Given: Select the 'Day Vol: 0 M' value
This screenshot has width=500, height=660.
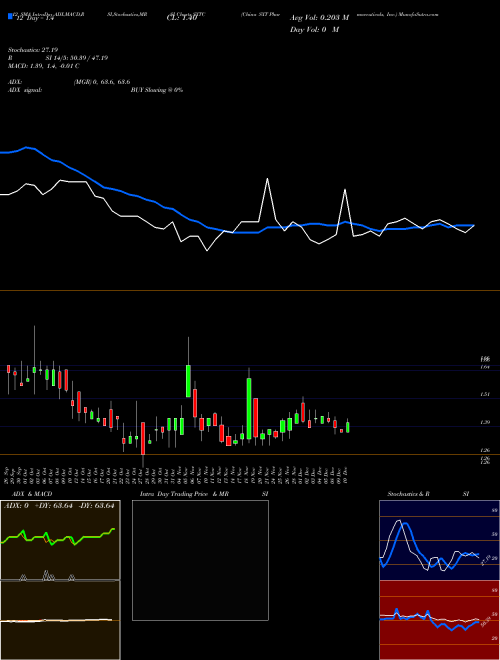Looking at the screenshot, I should 314,30.
